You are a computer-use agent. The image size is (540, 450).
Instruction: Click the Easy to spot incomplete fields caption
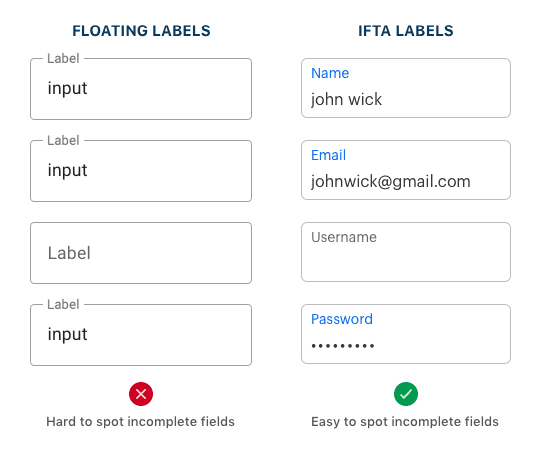coord(405,422)
